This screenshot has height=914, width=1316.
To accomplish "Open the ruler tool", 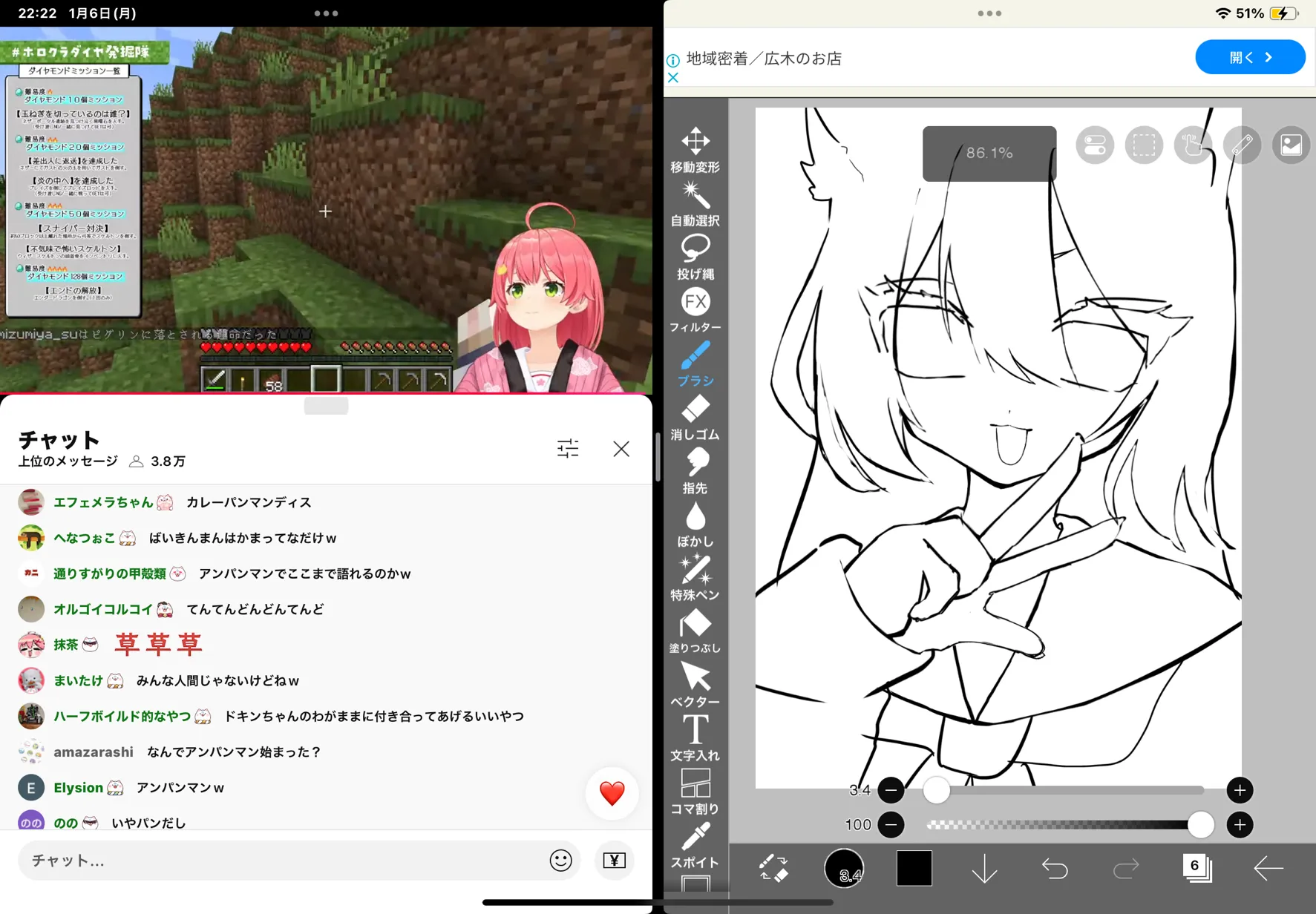I will pyautogui.click(x=1242, y=145).
